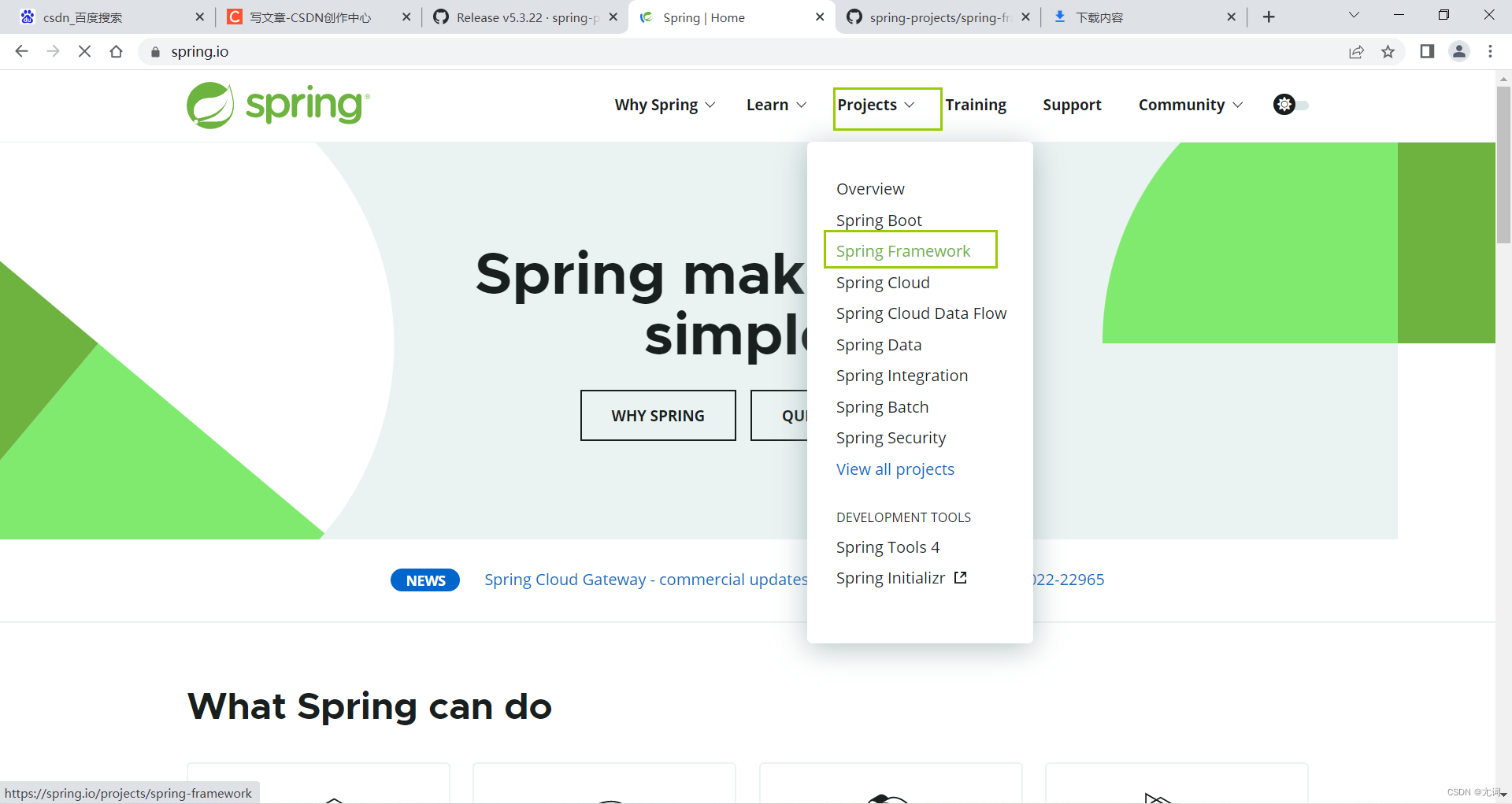
Task: Expand the Why Spring dropdown menu
Action: click(664, 104)
